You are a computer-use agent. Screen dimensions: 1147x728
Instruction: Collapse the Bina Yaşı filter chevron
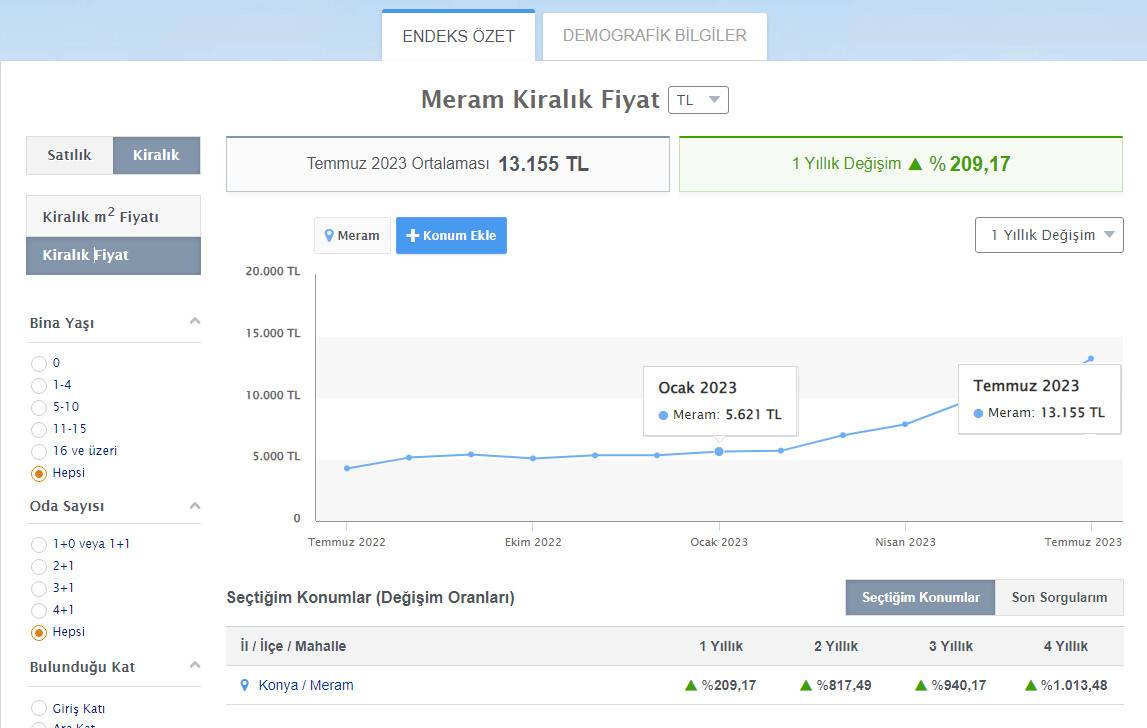pyautogui.click(x=195, y=322)
